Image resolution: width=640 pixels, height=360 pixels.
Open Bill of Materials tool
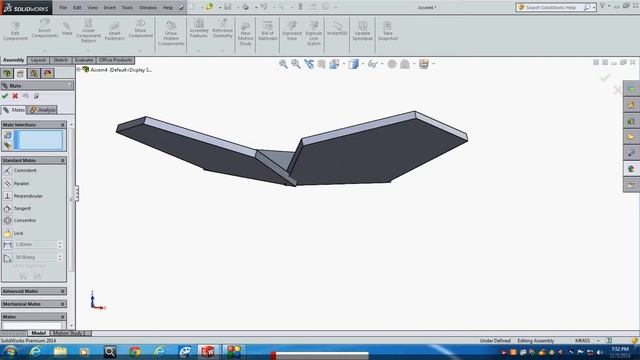tap(267, 31)
